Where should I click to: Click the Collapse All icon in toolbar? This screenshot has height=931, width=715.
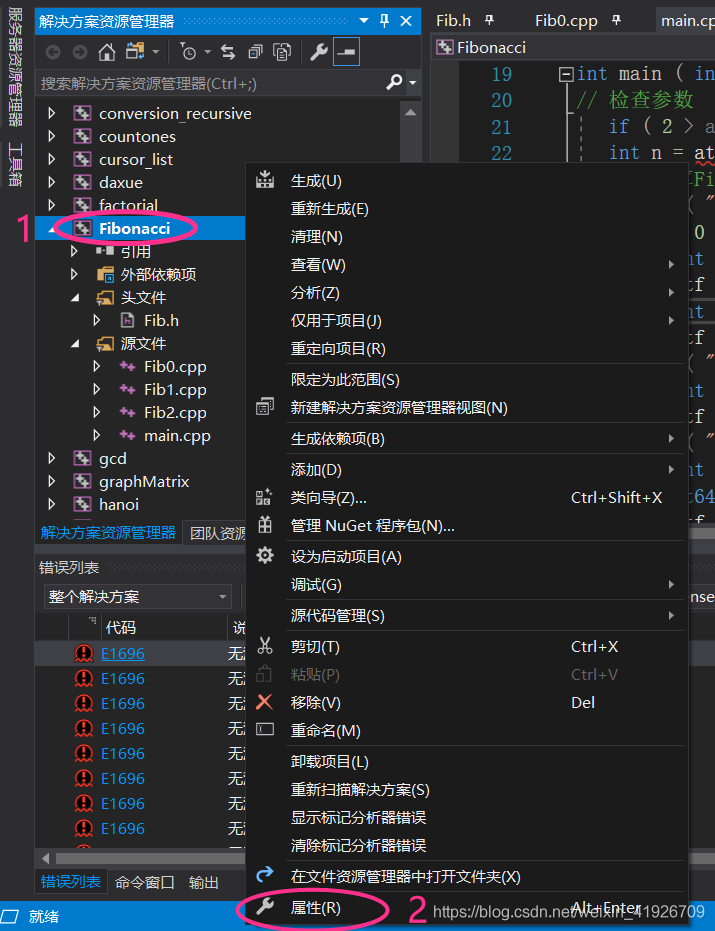pos(256,52)
